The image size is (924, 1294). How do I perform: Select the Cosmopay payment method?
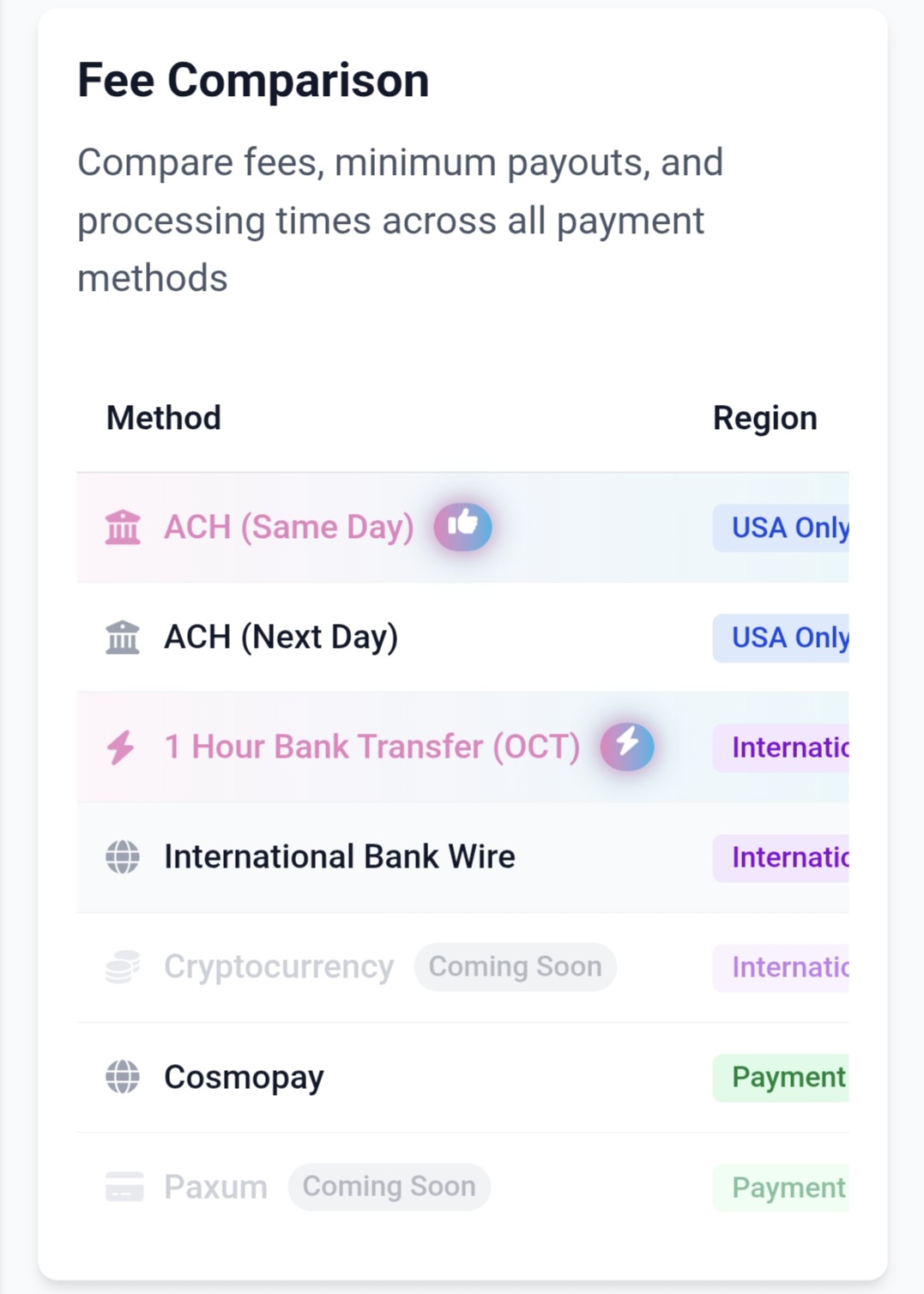[245, 1077]
